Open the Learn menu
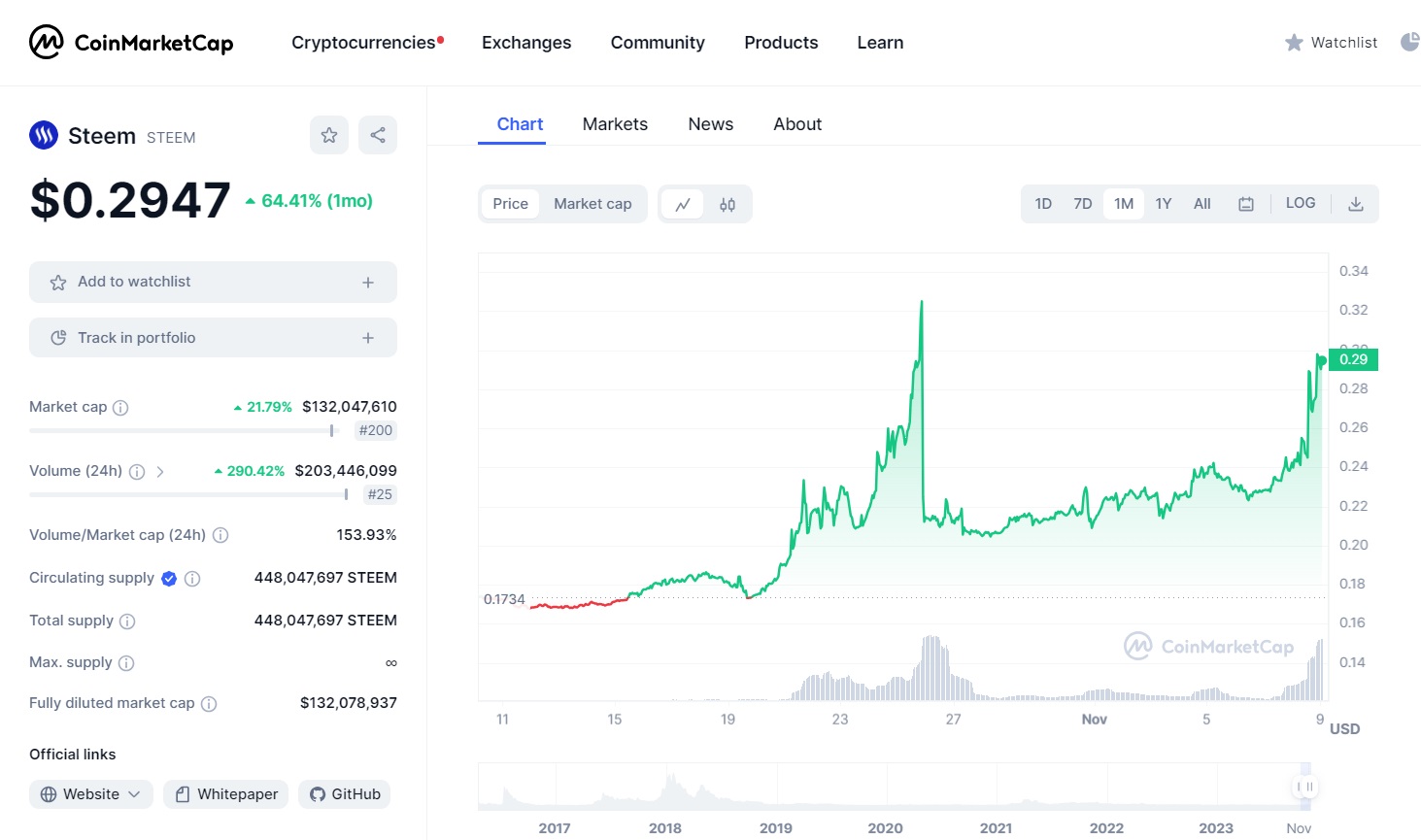This screenshot has height=840, width=1421. coord(880,43)
